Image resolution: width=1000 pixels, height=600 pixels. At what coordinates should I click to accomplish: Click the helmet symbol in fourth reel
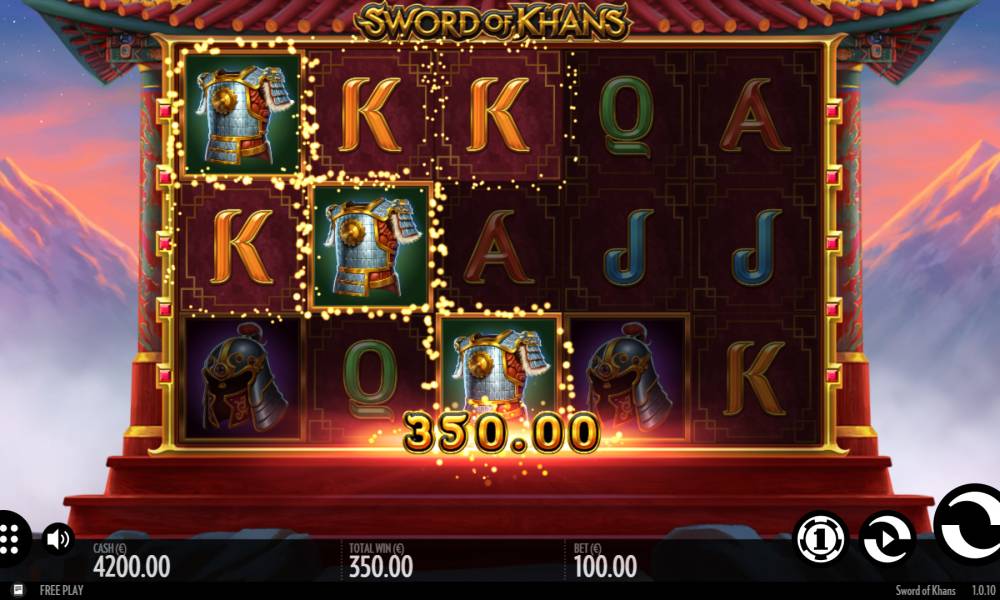628,376
